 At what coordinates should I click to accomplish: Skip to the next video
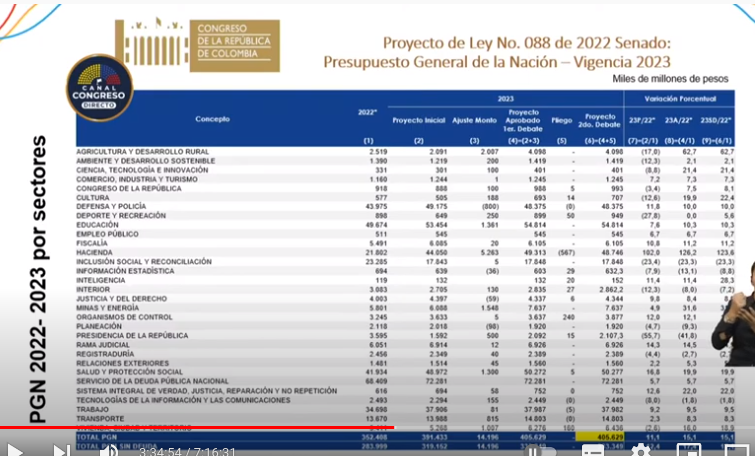[x=62, y=451]
